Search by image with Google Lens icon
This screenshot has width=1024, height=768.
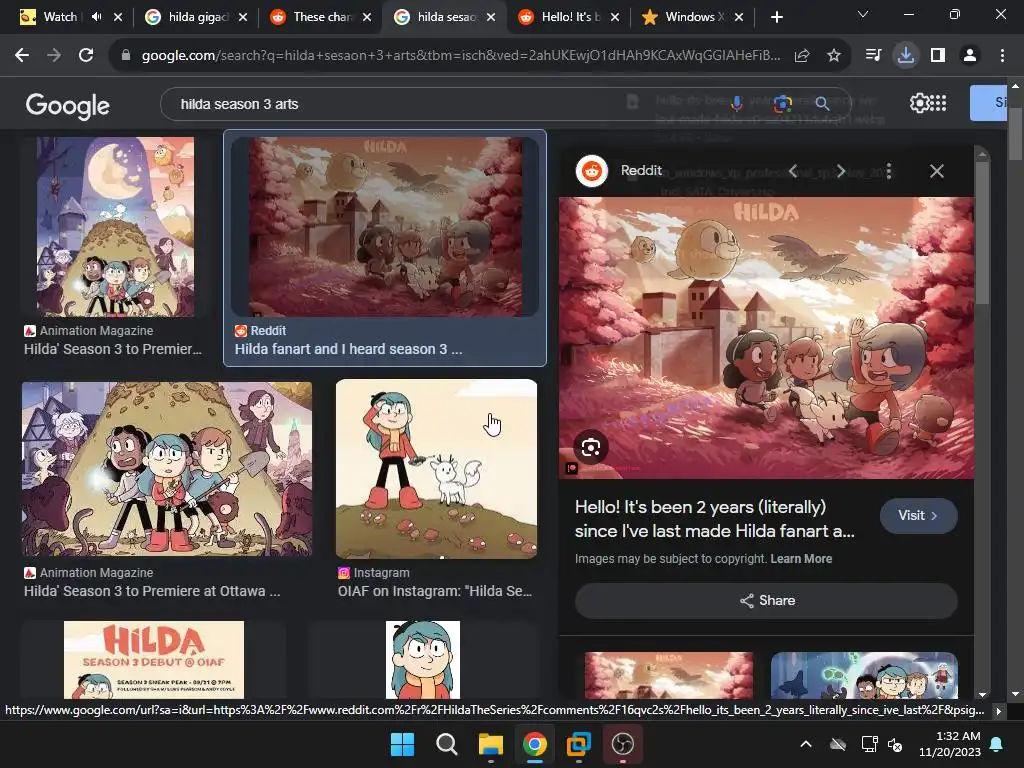(x=782, y=103)
